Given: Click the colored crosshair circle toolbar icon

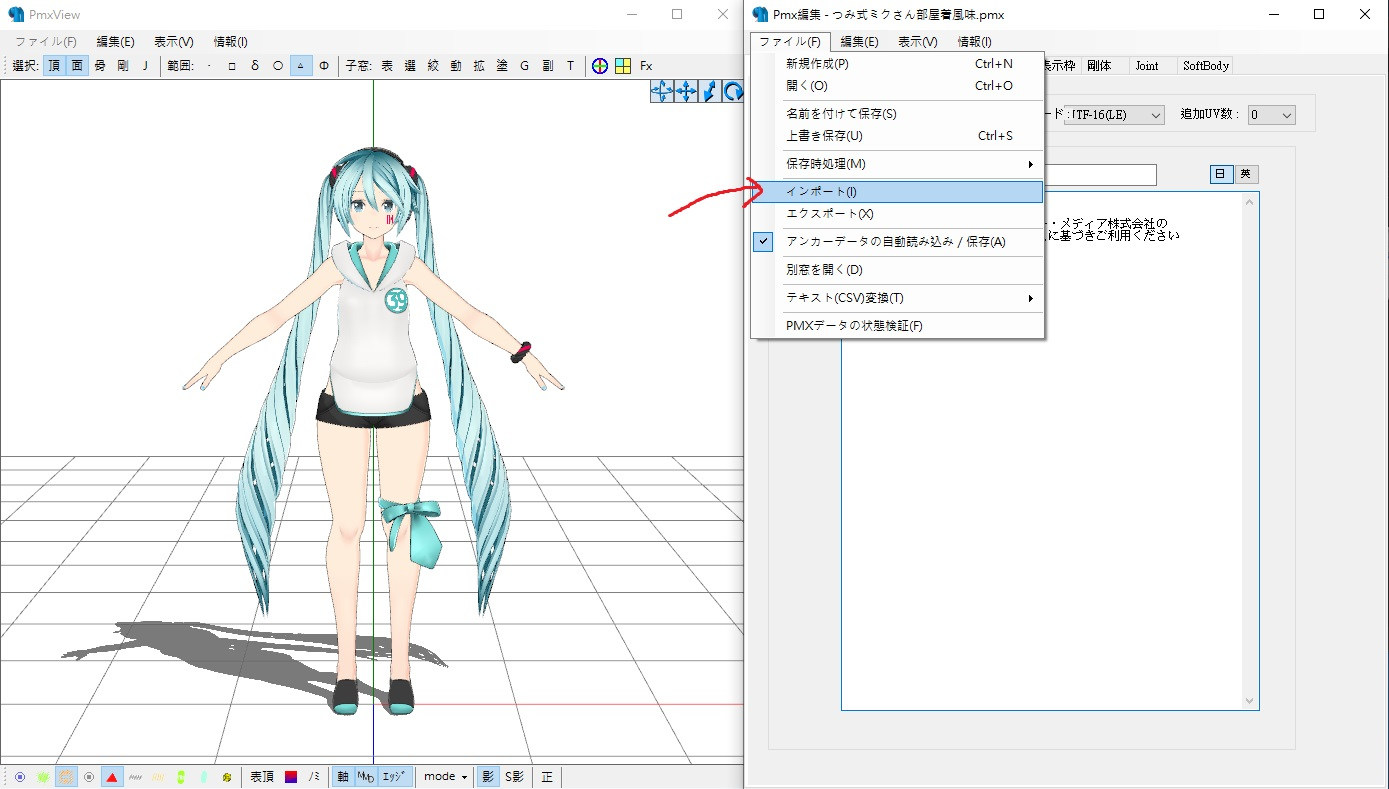Looking at the screenshot, I should [x=600, y=66].
